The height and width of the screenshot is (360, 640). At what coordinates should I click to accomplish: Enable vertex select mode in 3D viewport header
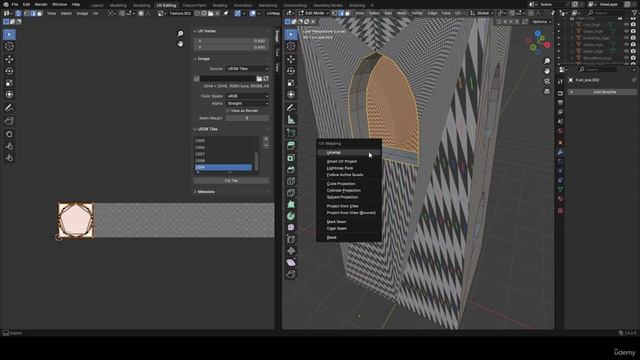coord(335,13)
